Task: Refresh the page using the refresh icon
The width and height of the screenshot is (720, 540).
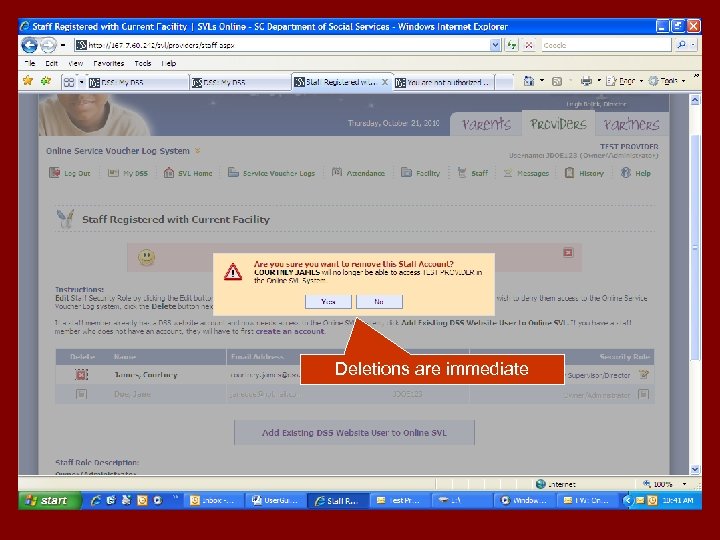Action: (512, 45)
